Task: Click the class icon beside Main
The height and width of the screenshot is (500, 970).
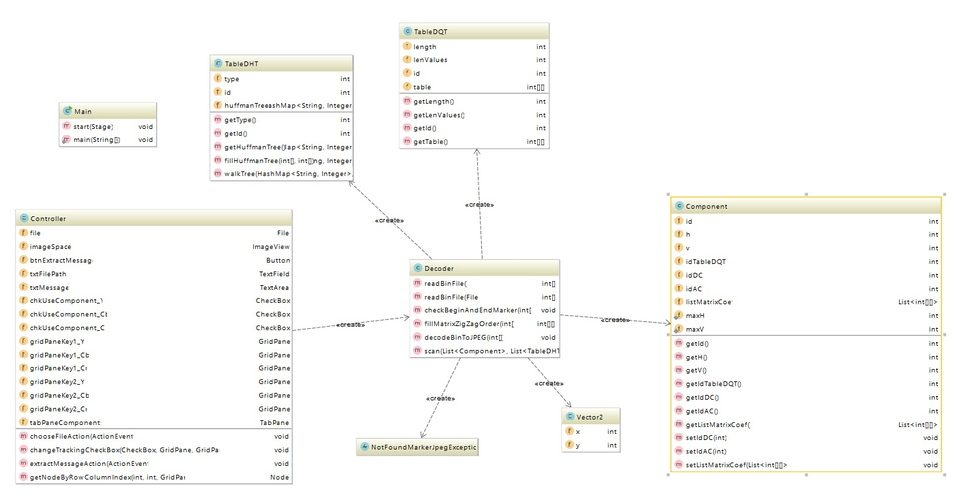Action: [67, 111]
